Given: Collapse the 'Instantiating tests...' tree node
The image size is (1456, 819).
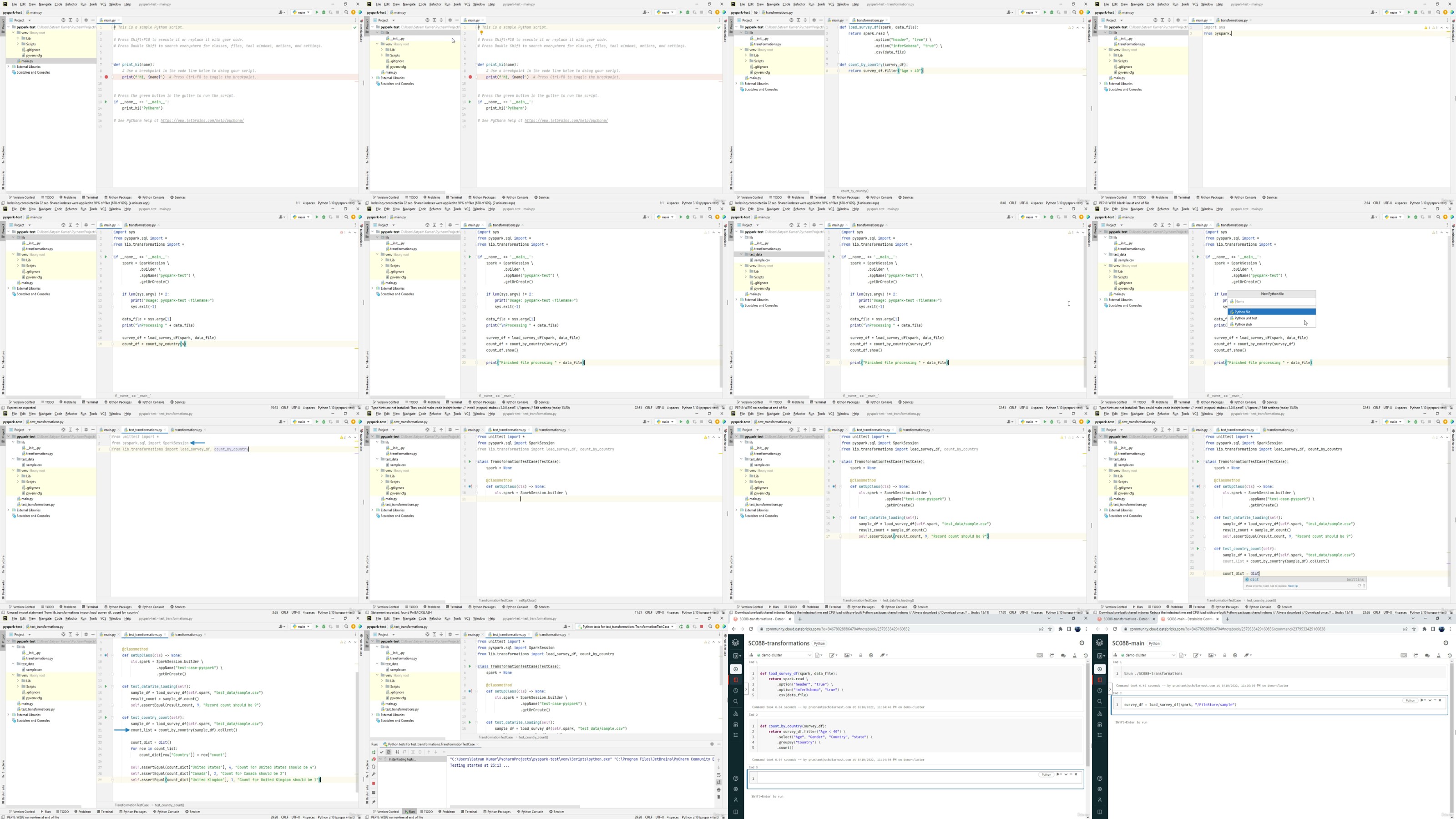Looking at the screenshot, I should point(380,760).
